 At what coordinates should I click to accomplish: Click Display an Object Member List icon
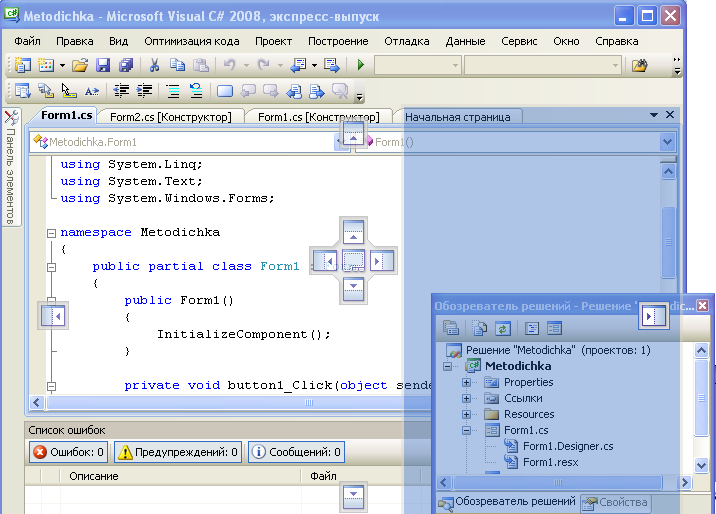pos(22,91)
